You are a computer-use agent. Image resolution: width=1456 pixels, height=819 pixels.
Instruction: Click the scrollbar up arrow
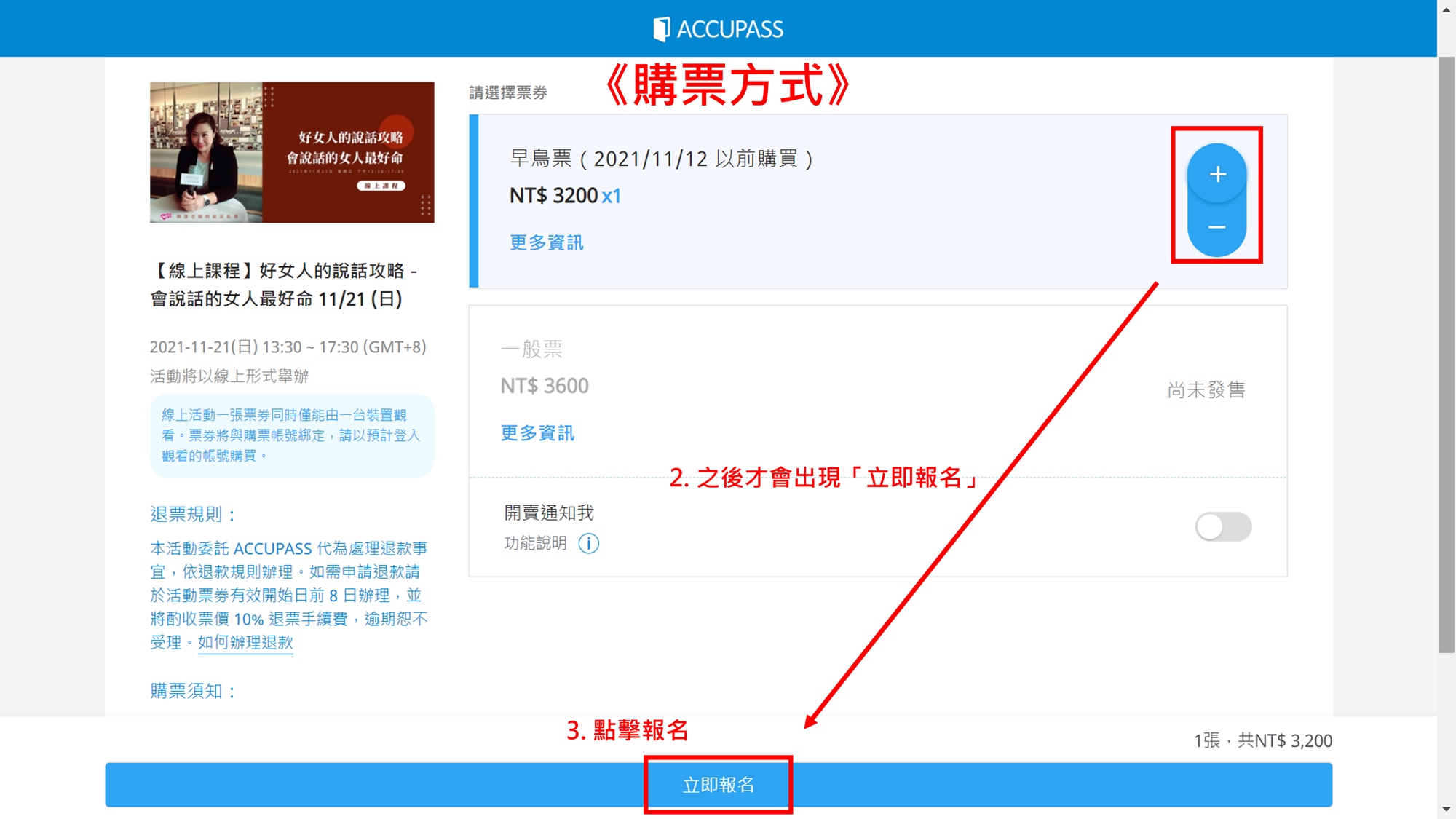1446,9
